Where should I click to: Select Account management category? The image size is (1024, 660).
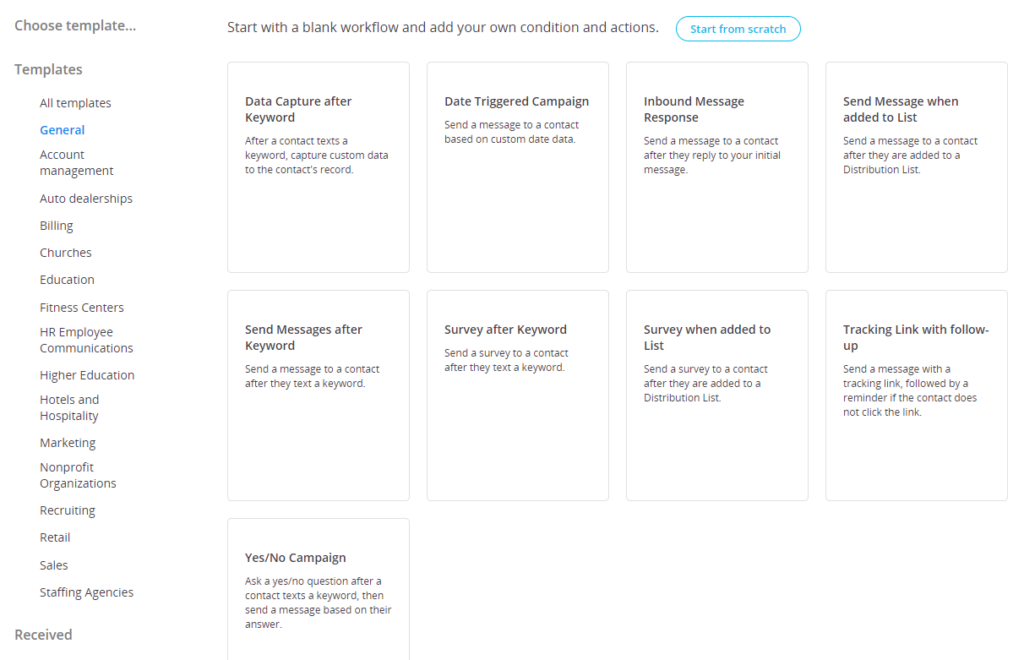[76, 163]
